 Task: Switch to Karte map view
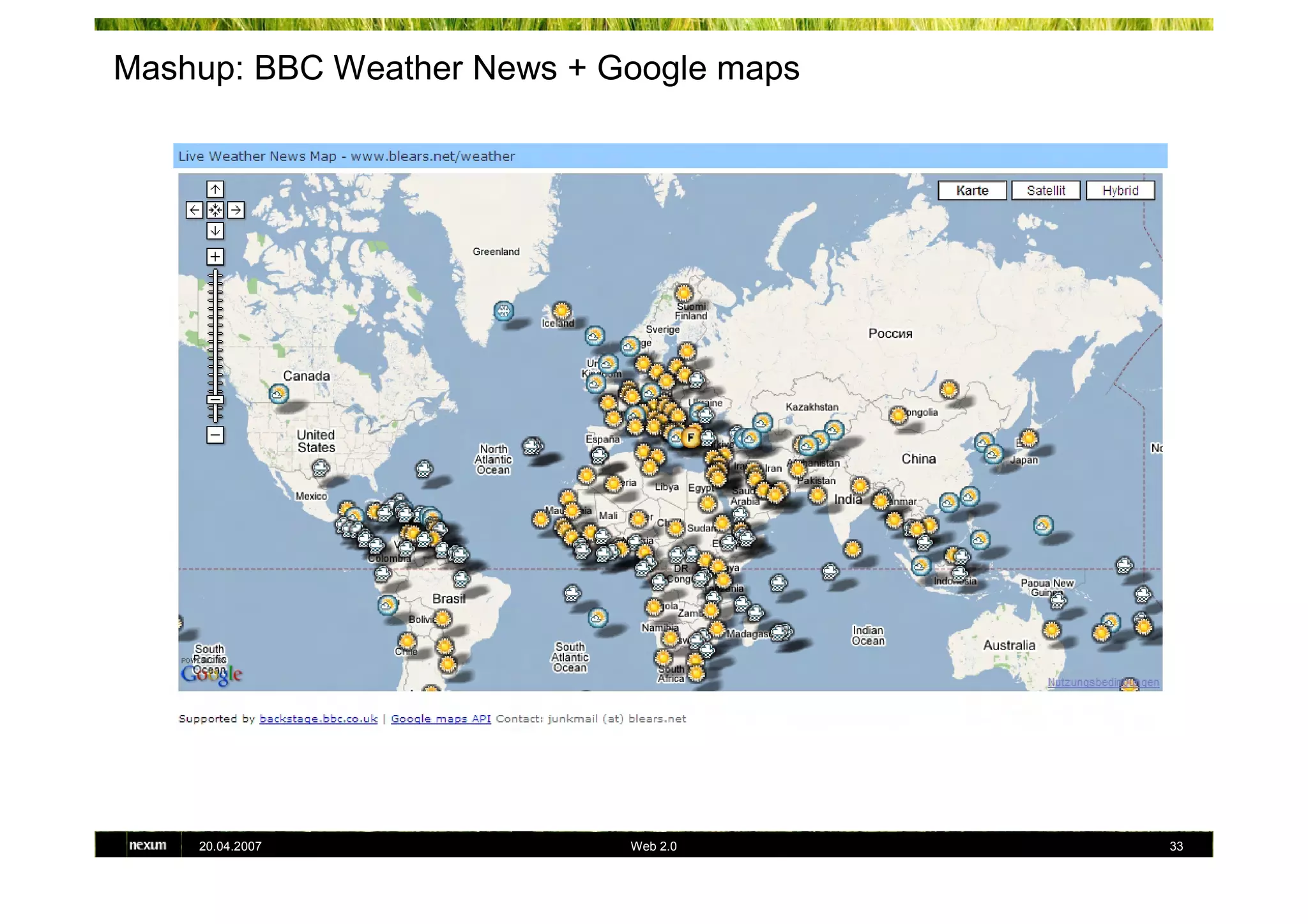[971, 190]
